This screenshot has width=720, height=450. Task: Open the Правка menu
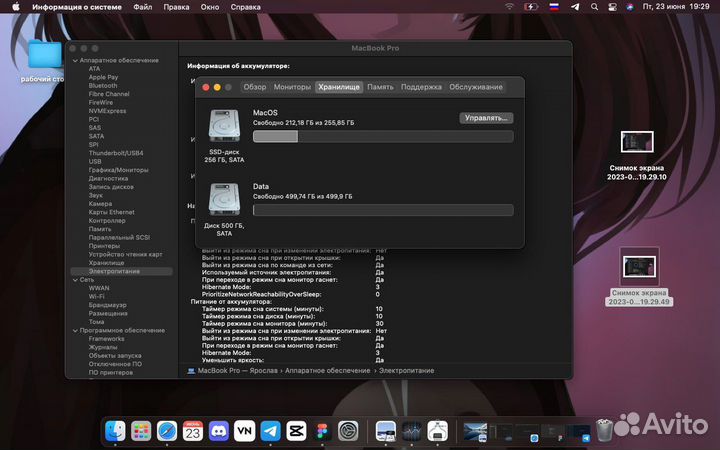pos(176,7)
